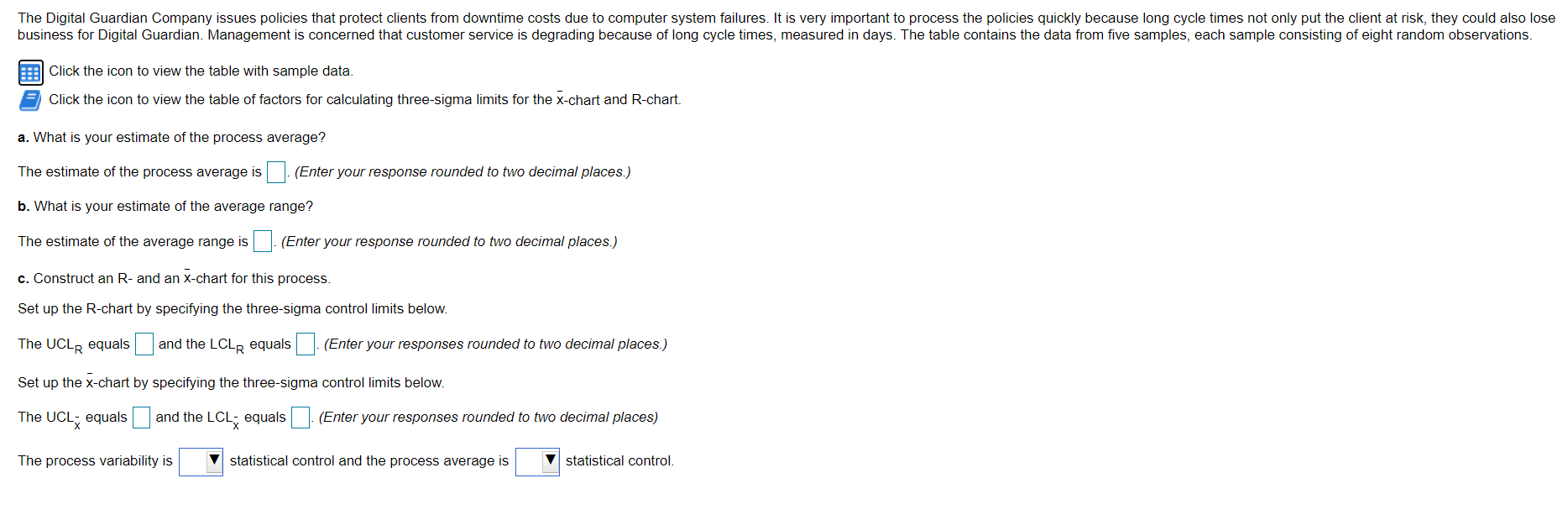Open the process average control dropdown

(537, 461)
